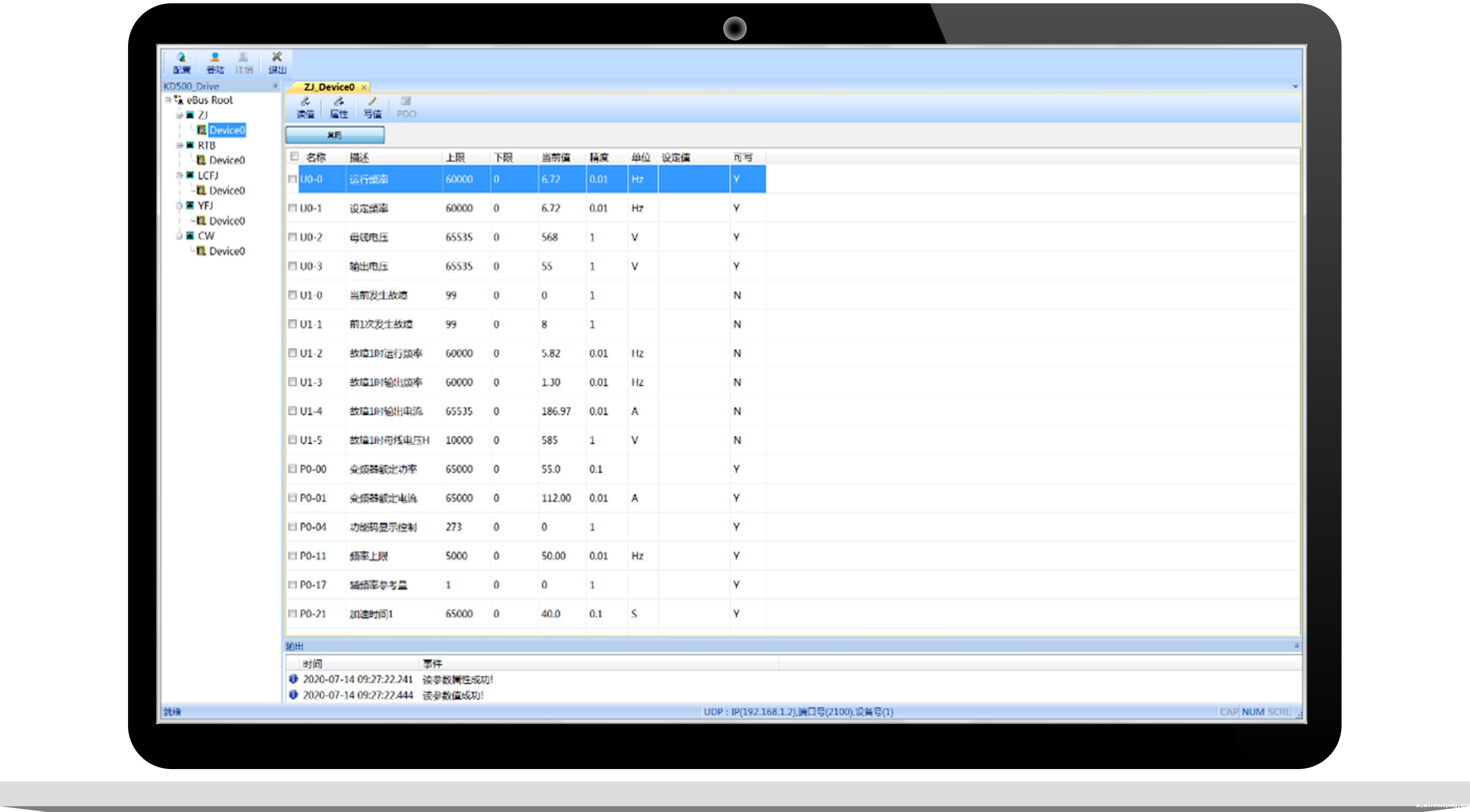Enable the checkbox for row P0-11
The height and width of the screenshot is (812, 1470).
point(293,555)
